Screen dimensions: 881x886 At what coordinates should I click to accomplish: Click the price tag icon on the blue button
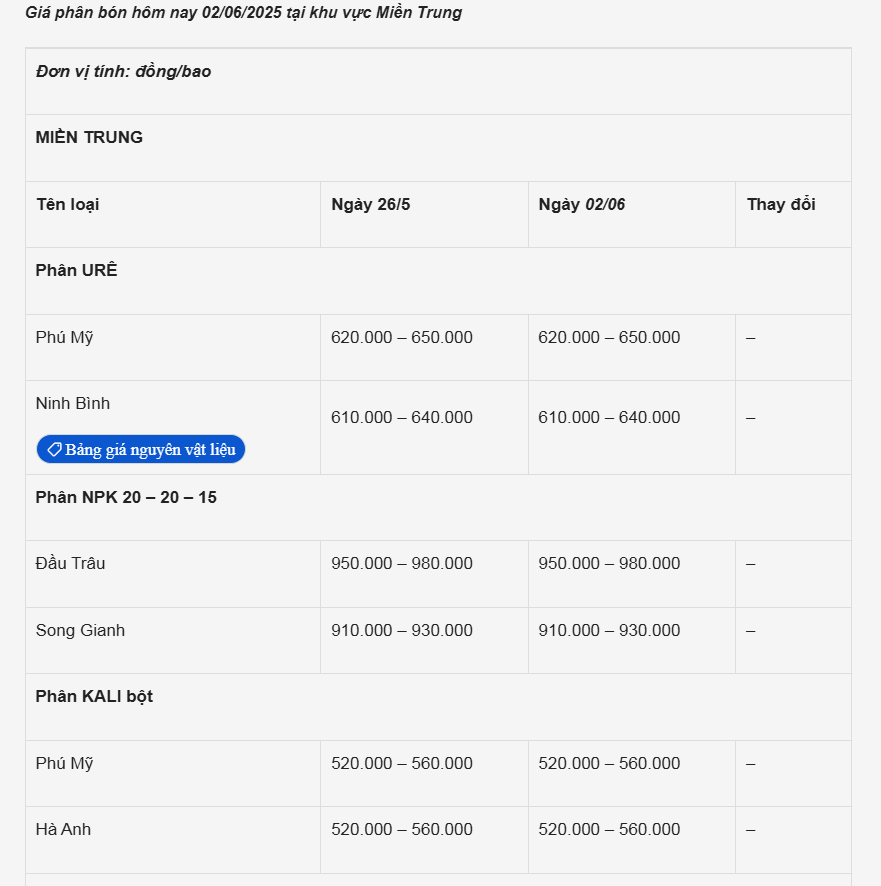point(54,449)
